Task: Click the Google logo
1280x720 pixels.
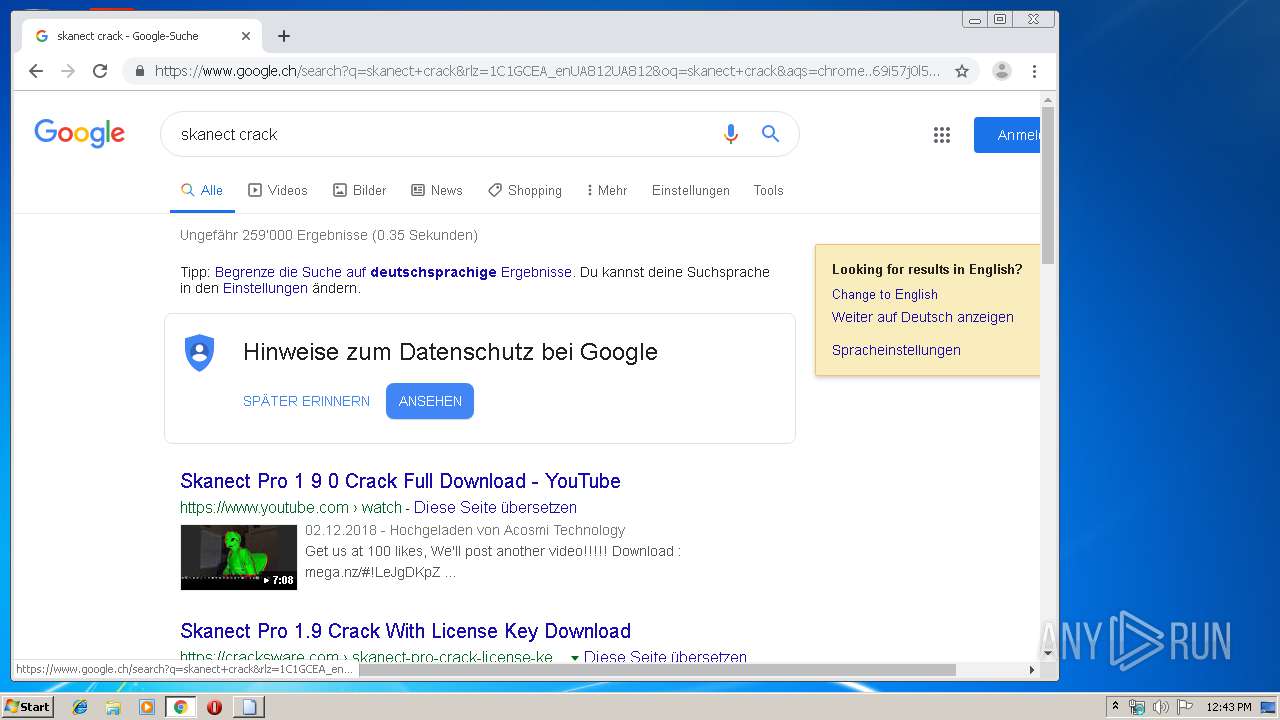Action: point(79,134)
